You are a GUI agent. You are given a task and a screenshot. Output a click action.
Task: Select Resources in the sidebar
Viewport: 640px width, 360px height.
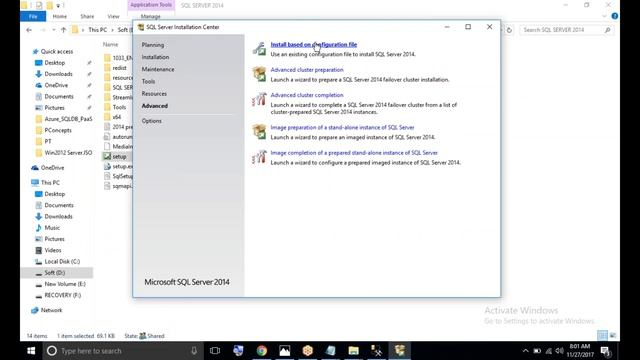pos(154,94)
